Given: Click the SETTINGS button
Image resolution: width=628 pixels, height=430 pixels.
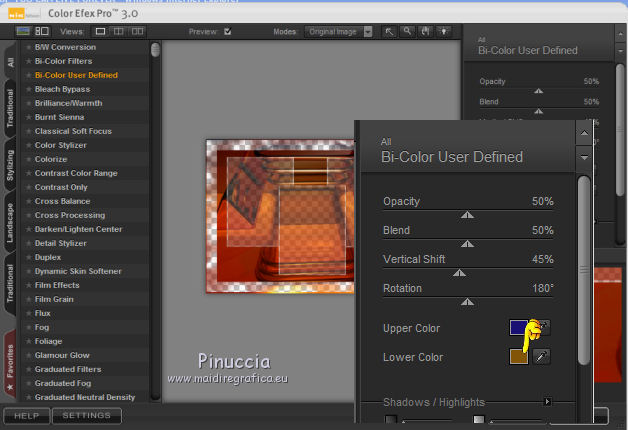Looking at the screenshot, I should click(87, 416).
